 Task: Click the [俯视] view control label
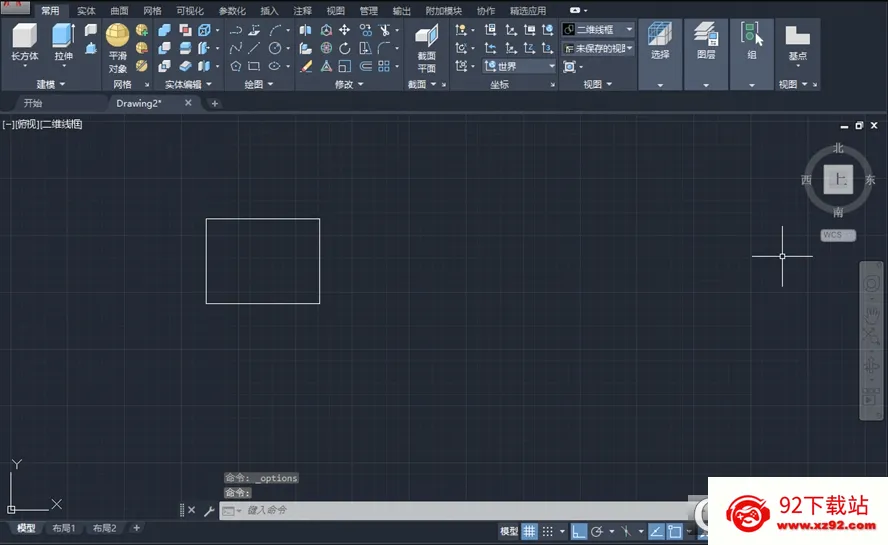click(x=28, y=124)
